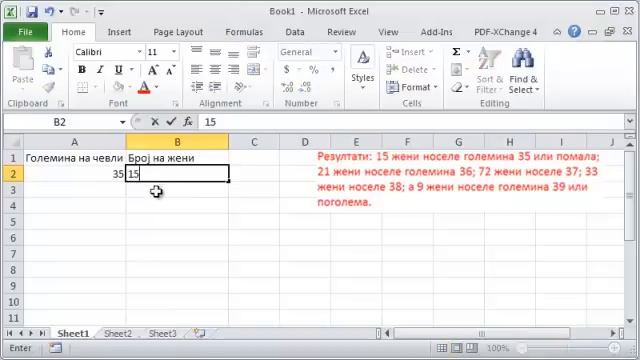Click the Save icon in Quick Access Toolbar
640x360 pixels.
click(x=32, y=12)
